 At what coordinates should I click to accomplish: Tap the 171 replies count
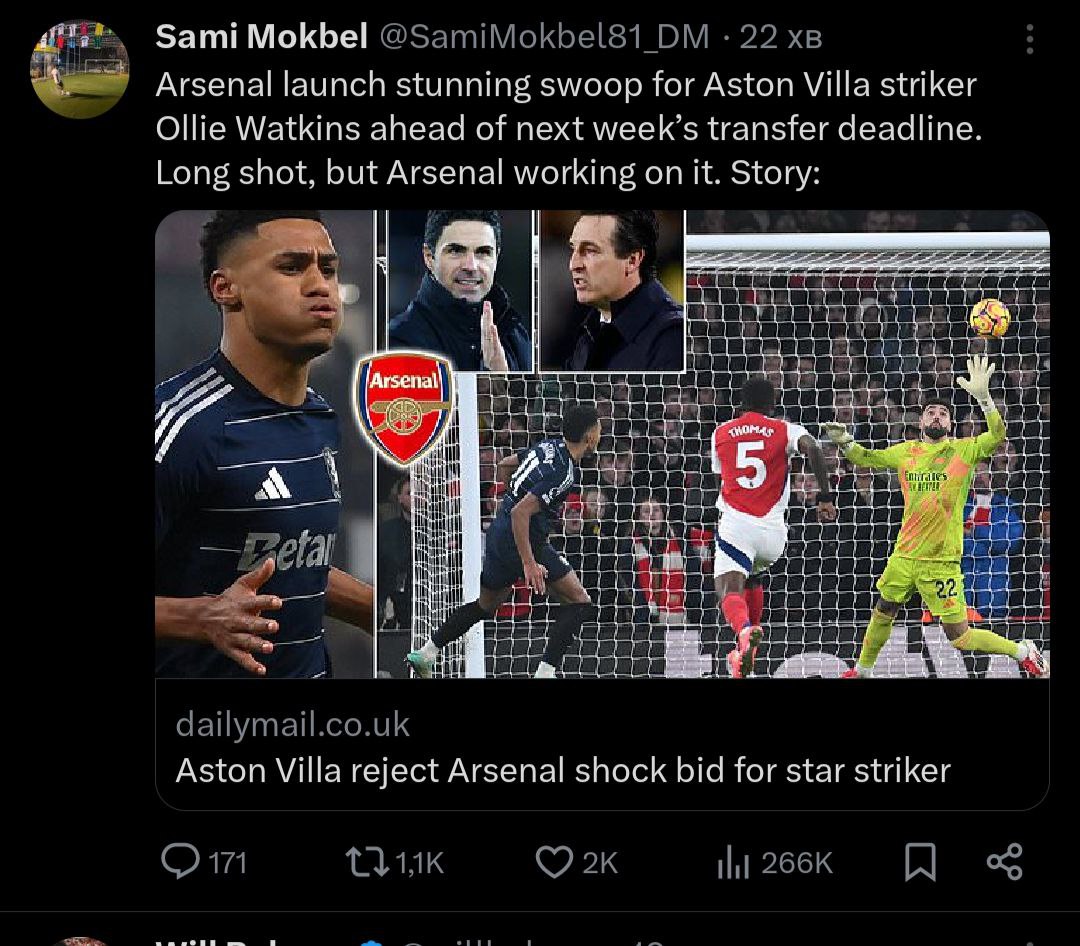(228, 862)
